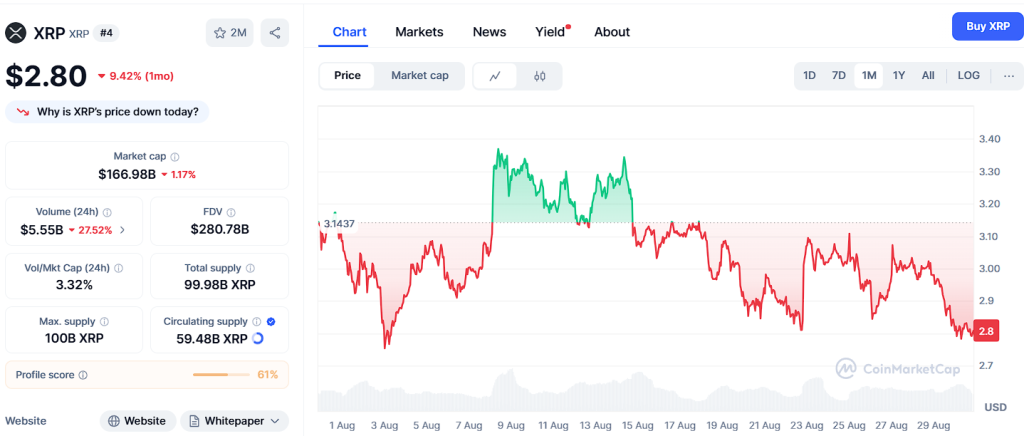Toggle the LOG scale option
The width and height of the screenshot is (1024, 436).
[968, 76]
